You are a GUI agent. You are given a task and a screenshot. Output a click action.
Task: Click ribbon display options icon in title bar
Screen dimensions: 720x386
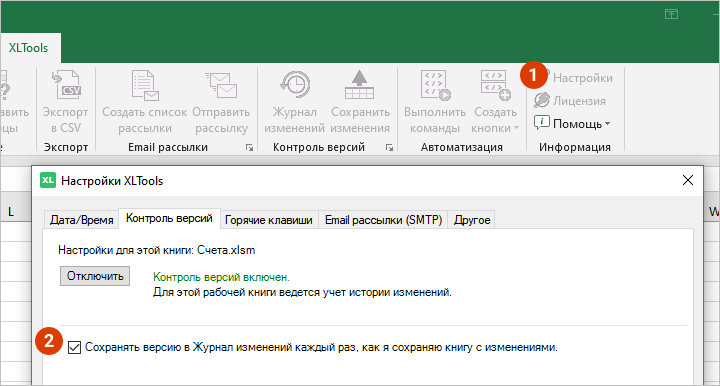(671, 14)
